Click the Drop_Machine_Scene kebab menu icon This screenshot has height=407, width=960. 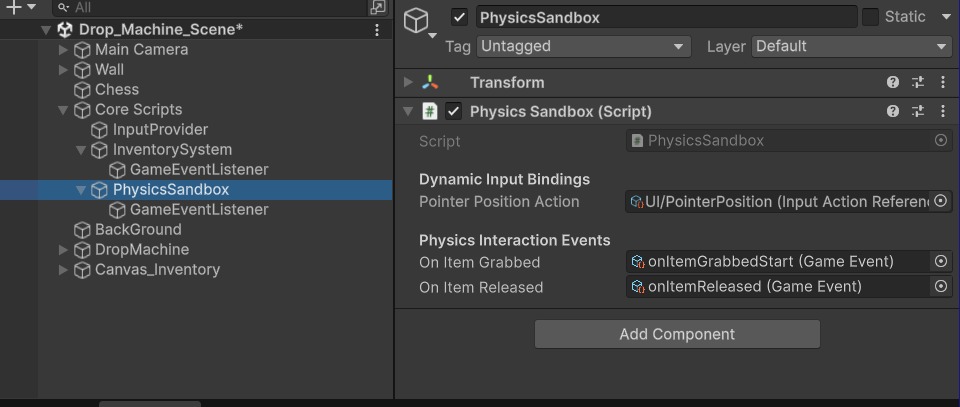point(377,30)
